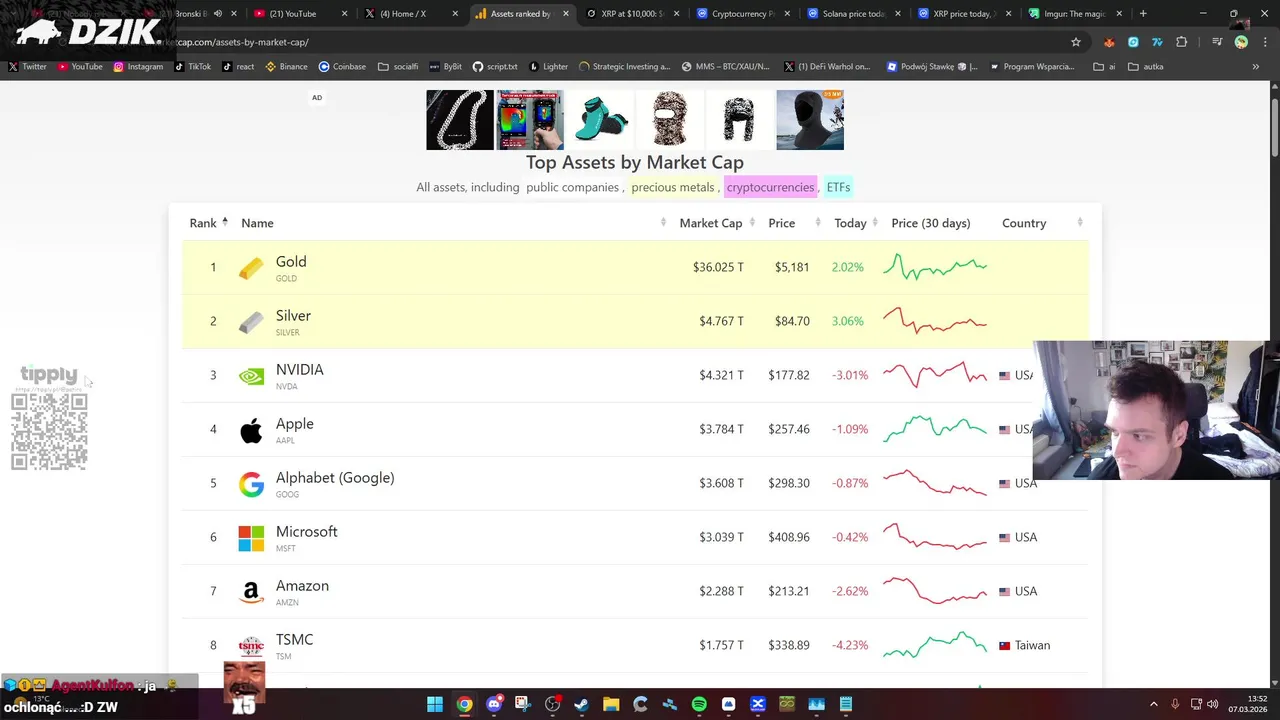This screenshot has height=720, width=1280.
Task: Toggle the precious metals filter
Action: coord(673,187)
